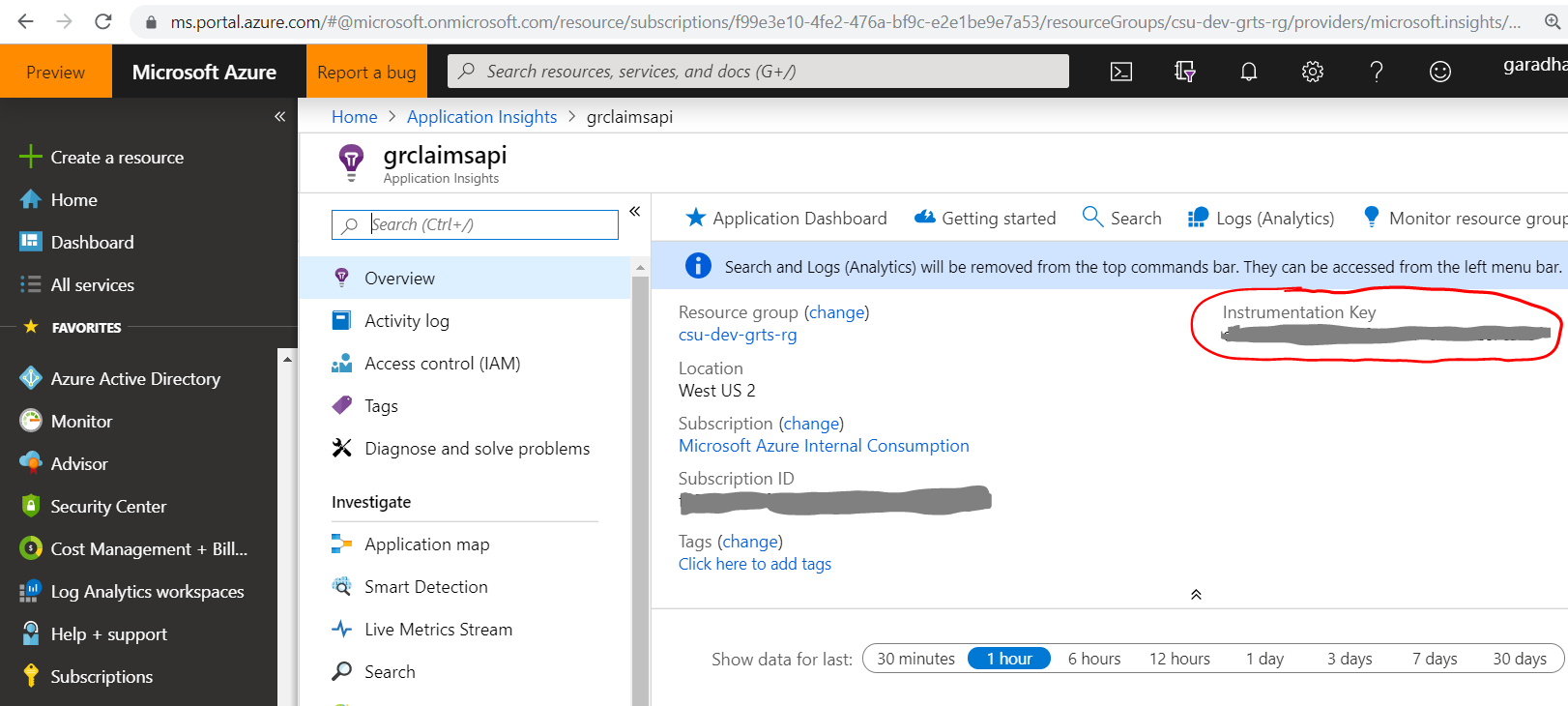Open the csu-dev-grts-rg resource group link

point(738,335)
